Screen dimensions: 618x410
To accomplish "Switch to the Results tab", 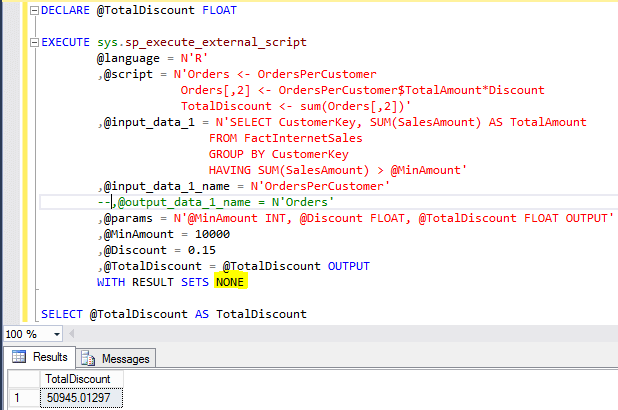I will point(39,357).
